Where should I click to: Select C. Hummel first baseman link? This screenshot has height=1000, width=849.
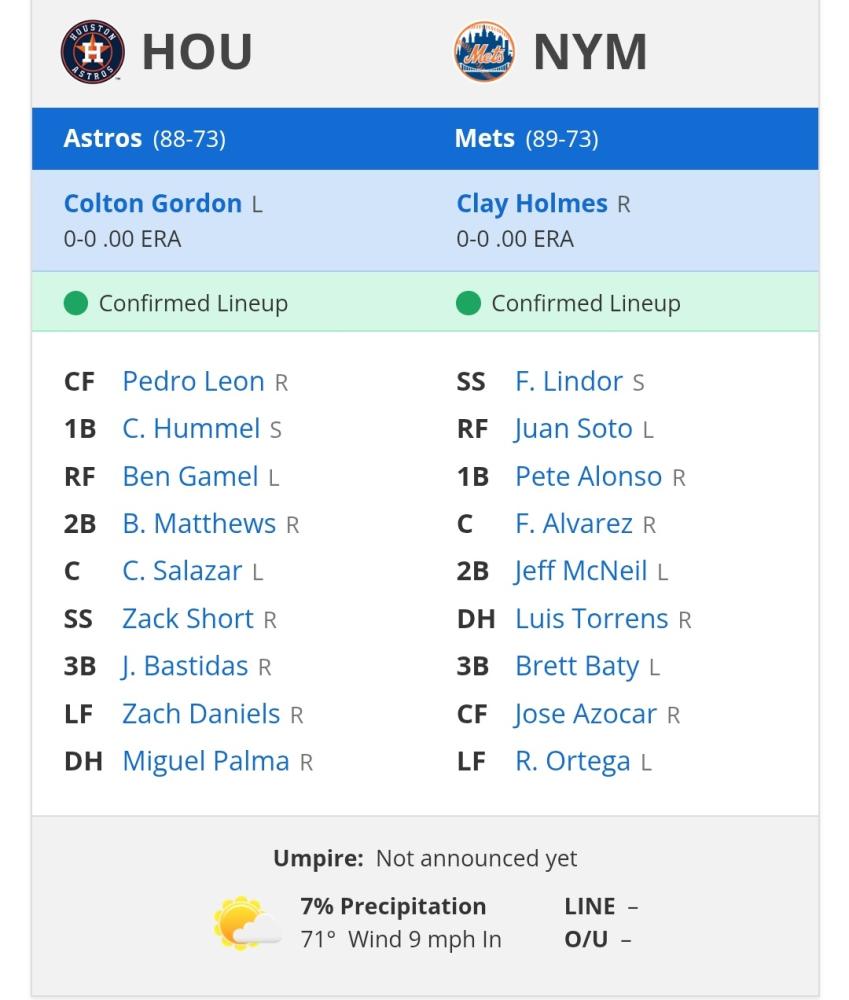point(191,429)
